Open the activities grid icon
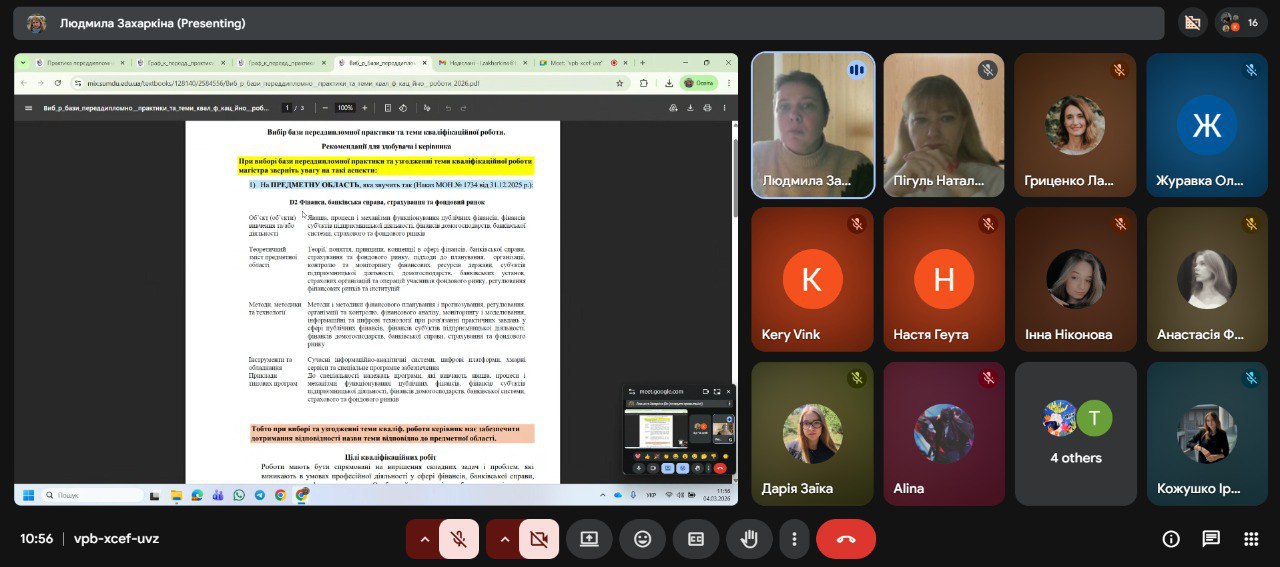 coord(1250,539)
